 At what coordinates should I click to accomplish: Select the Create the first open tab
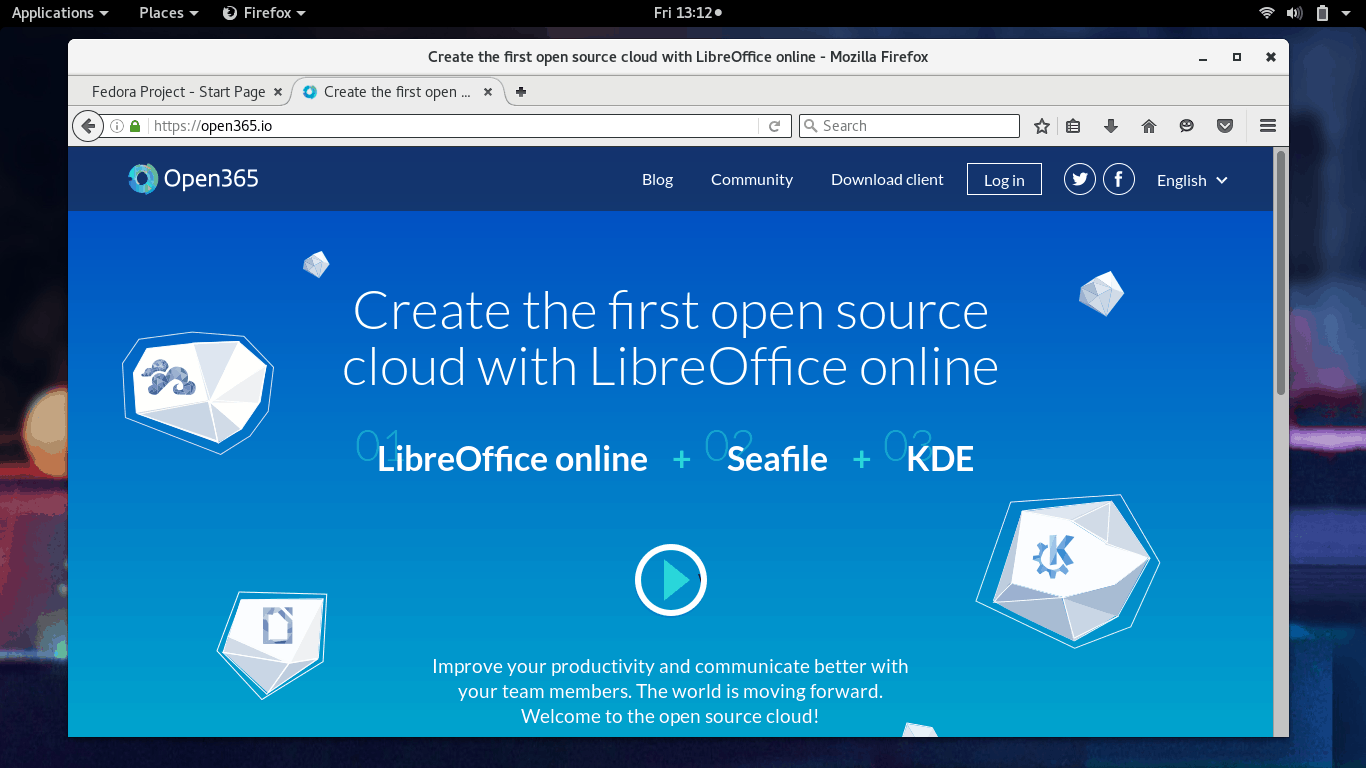pos(397,92)
